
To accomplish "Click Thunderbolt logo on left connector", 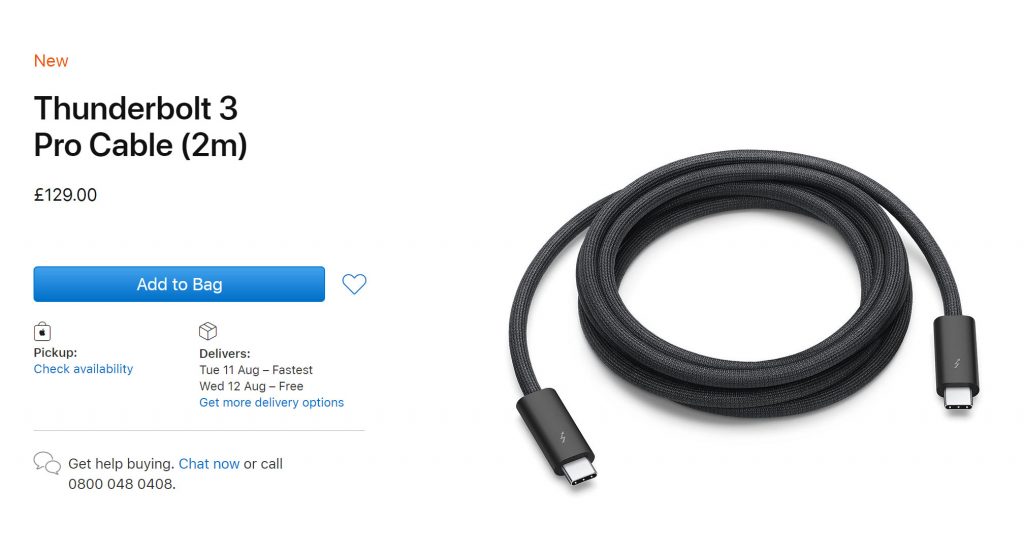I will 563,437.
